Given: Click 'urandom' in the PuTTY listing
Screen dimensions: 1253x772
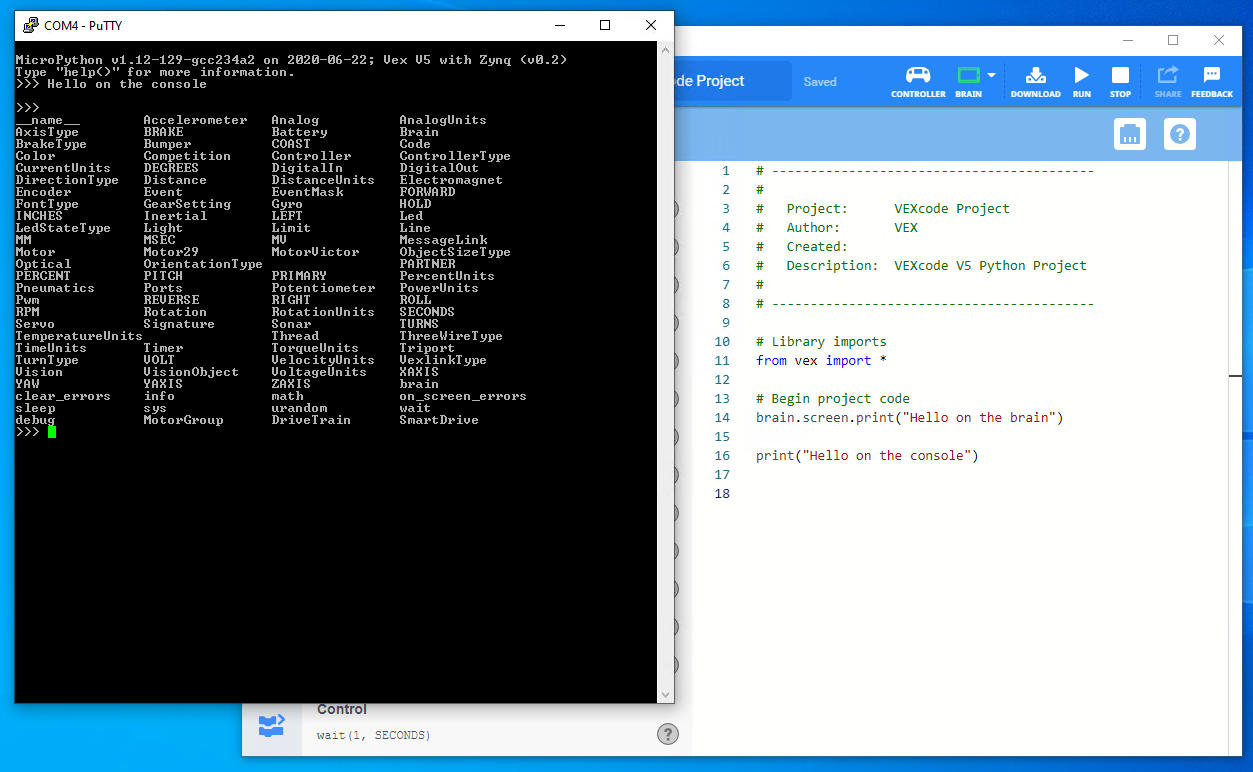Looking at the screenshot, I should [299, 408].
